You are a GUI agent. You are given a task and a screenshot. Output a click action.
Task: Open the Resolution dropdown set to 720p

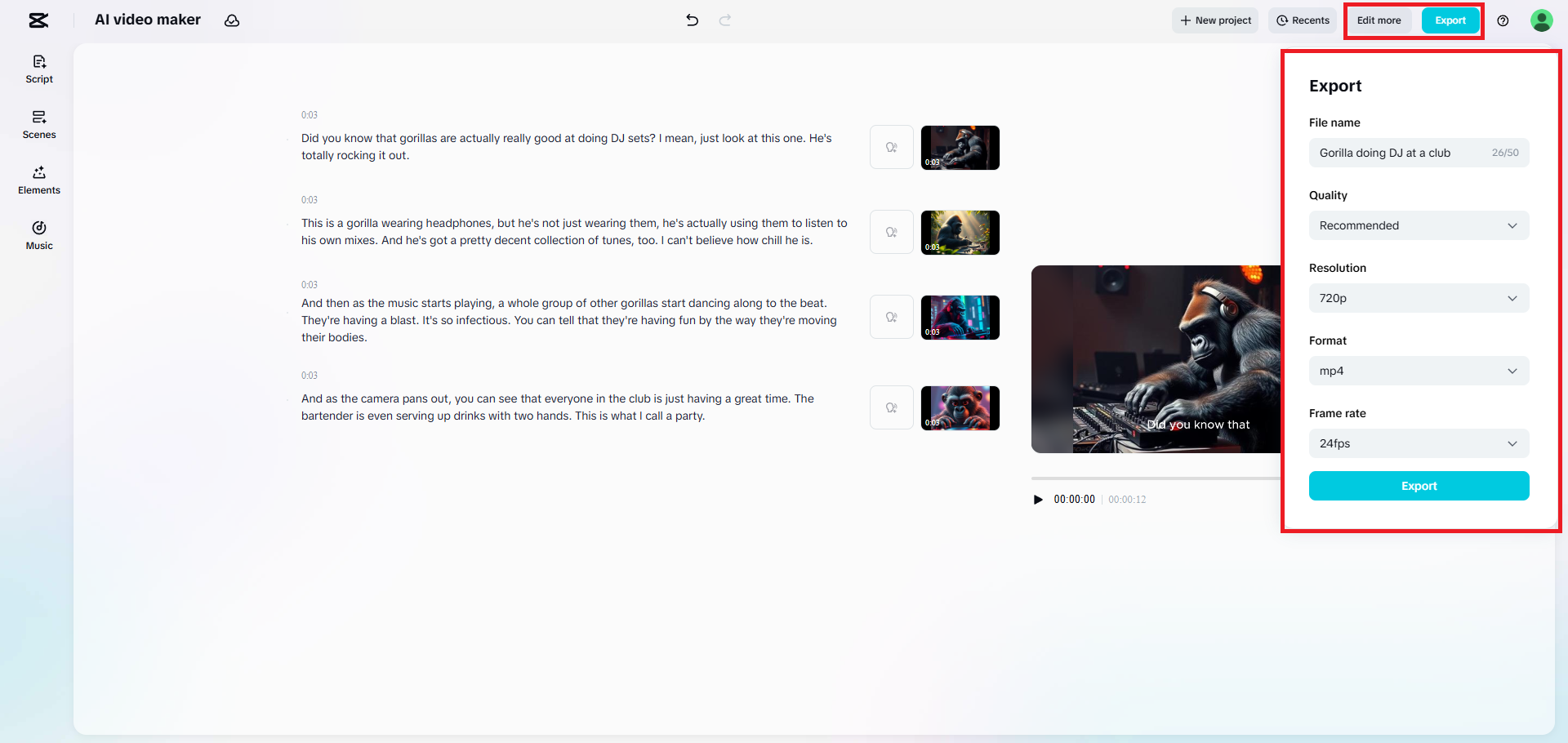pos(1419,298)
